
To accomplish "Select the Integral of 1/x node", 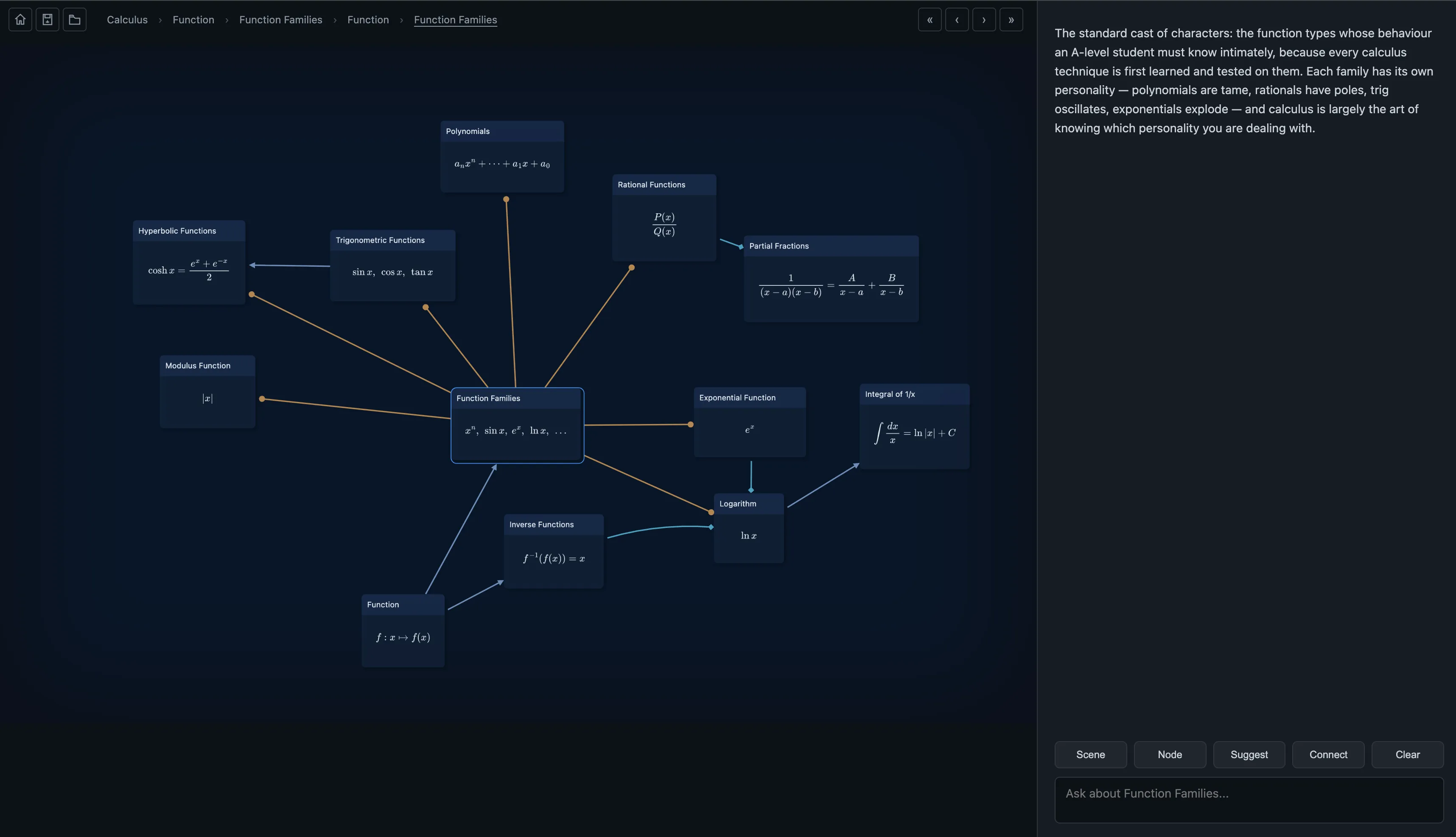I will tap(914, 426).
